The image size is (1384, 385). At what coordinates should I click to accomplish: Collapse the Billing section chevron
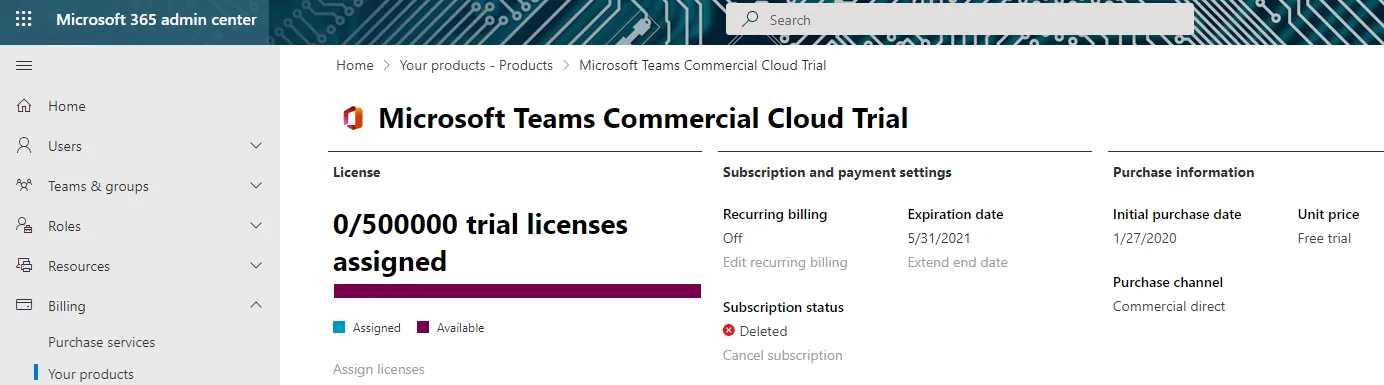click(x=256, y=306)
